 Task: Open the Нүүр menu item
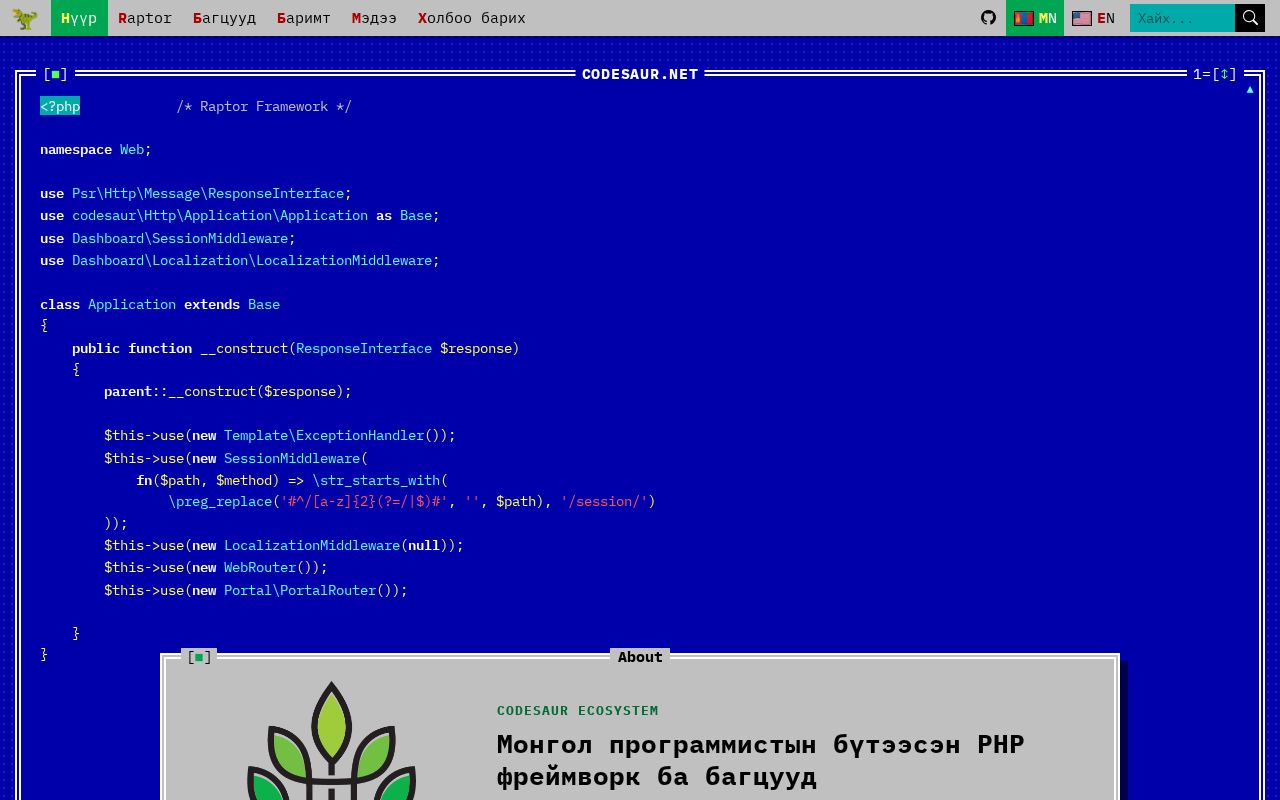coord(79,18)
